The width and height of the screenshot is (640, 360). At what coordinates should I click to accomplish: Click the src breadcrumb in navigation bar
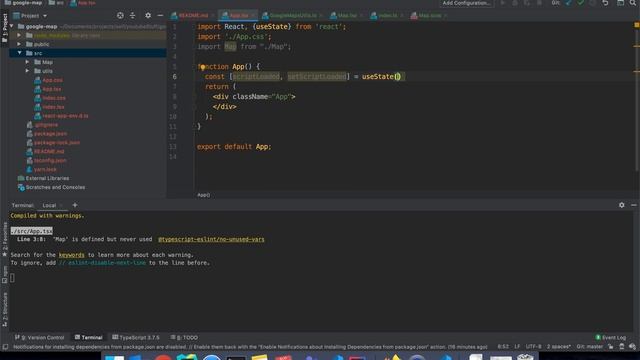click(56, 3)
